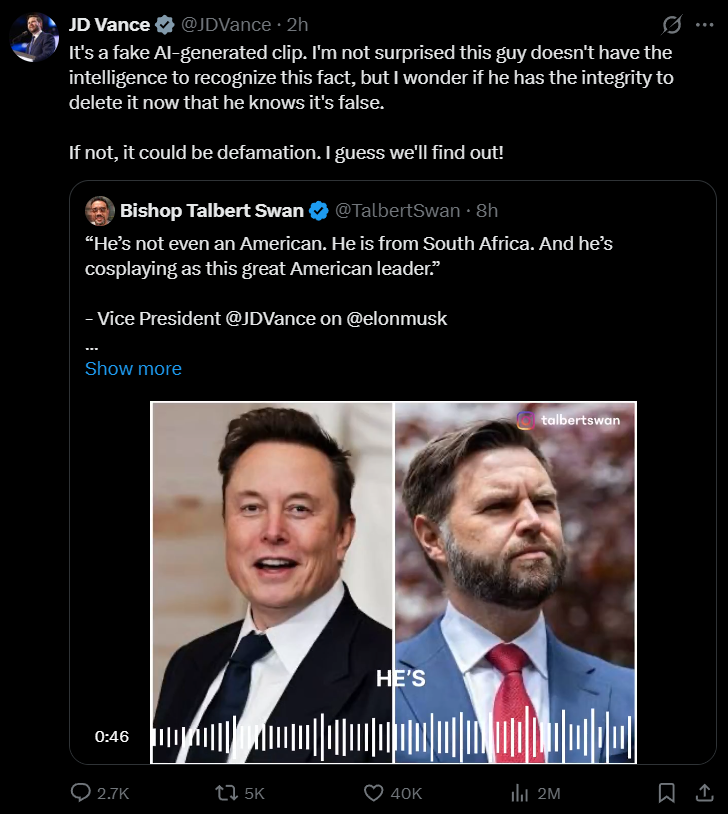Like the post with heart icon
This screenshot has height=814, width=728.
point(374,792)
